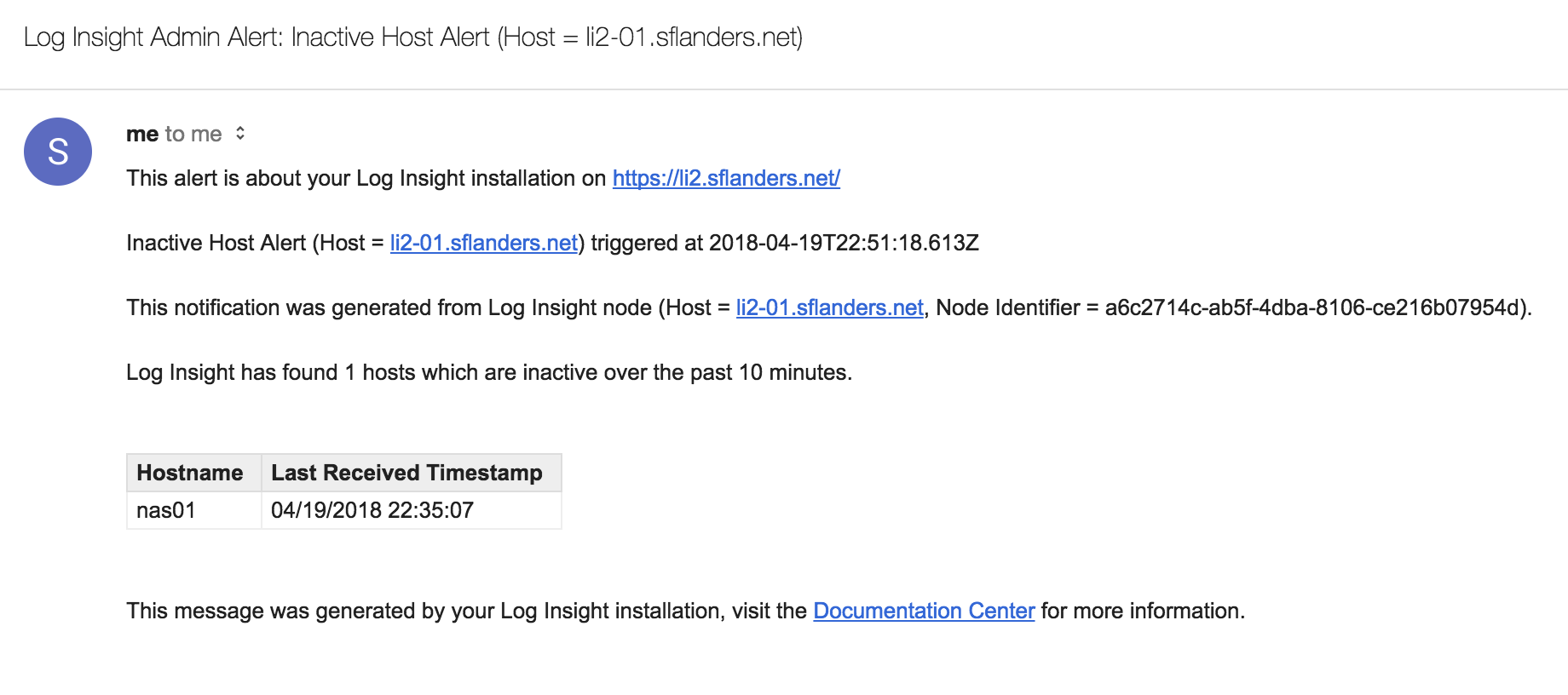
Task: Click the email subject line heading
Action: [x=413, y=37]
